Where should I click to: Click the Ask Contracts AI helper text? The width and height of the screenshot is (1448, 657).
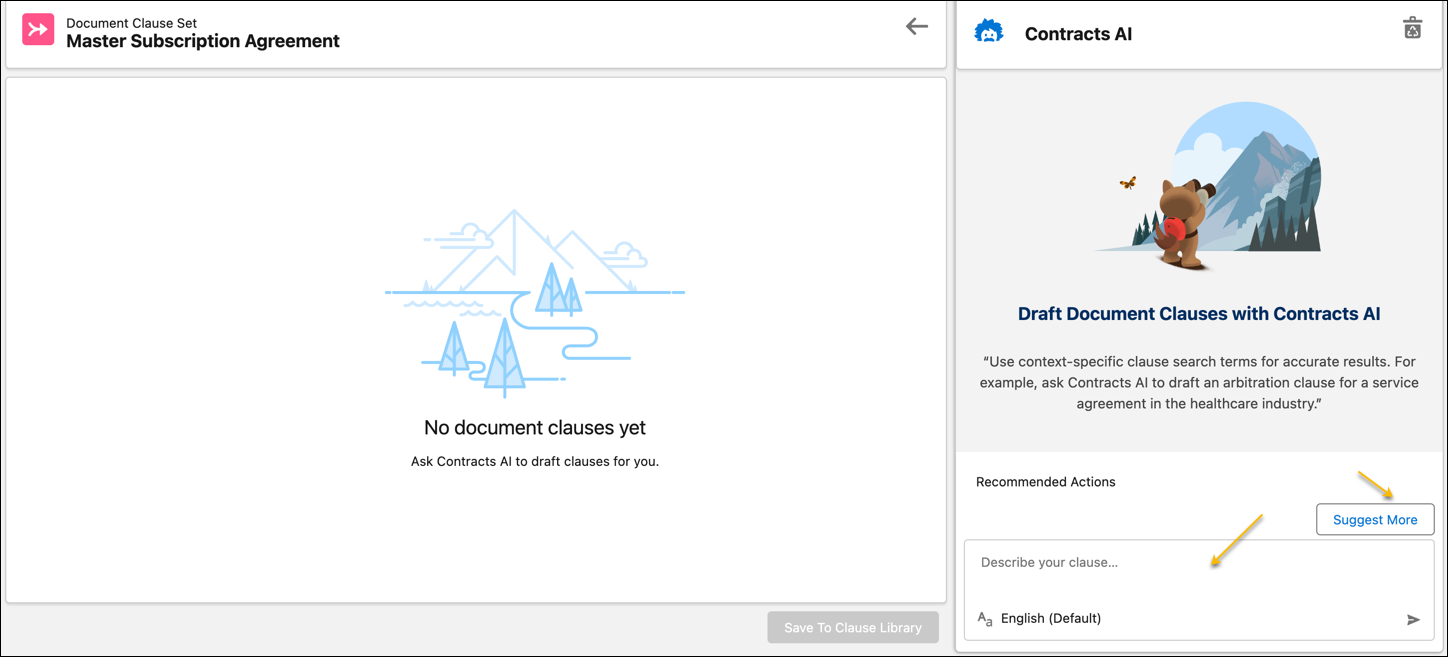(536, 461)
